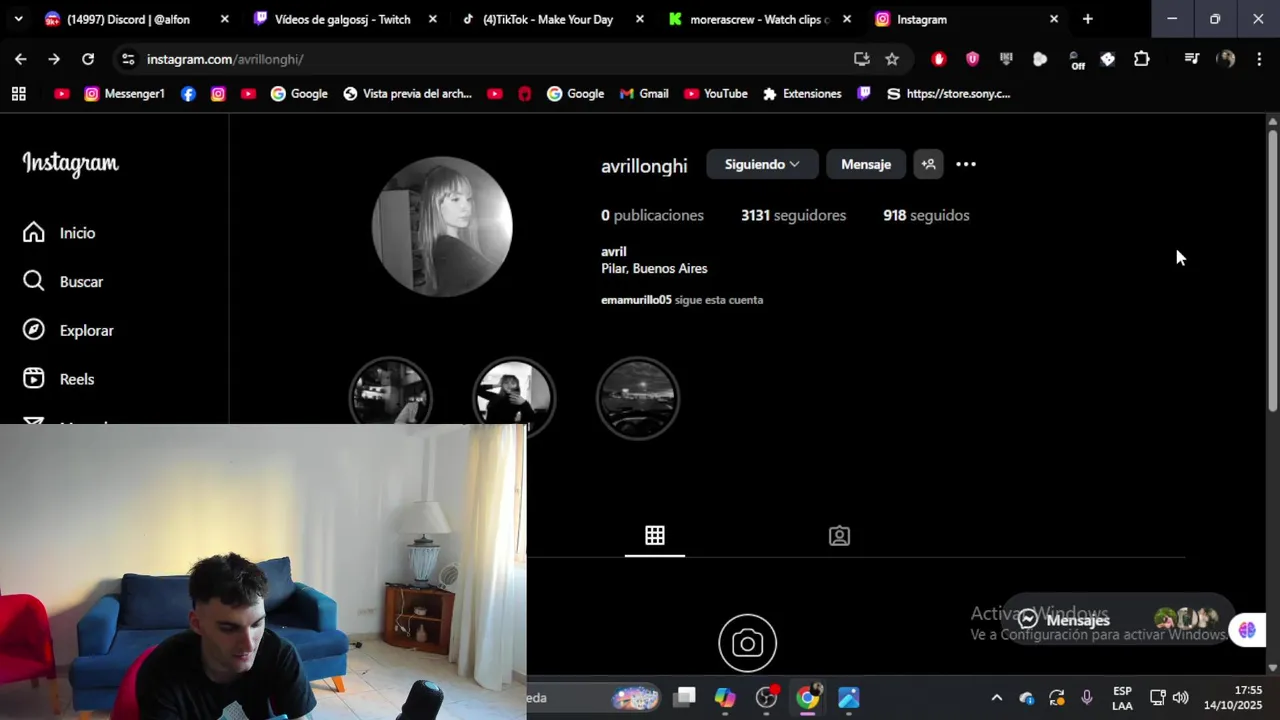Open the emamurillo05 follower link
This screenshot has width=1280, height=720.
click(636, 300)
